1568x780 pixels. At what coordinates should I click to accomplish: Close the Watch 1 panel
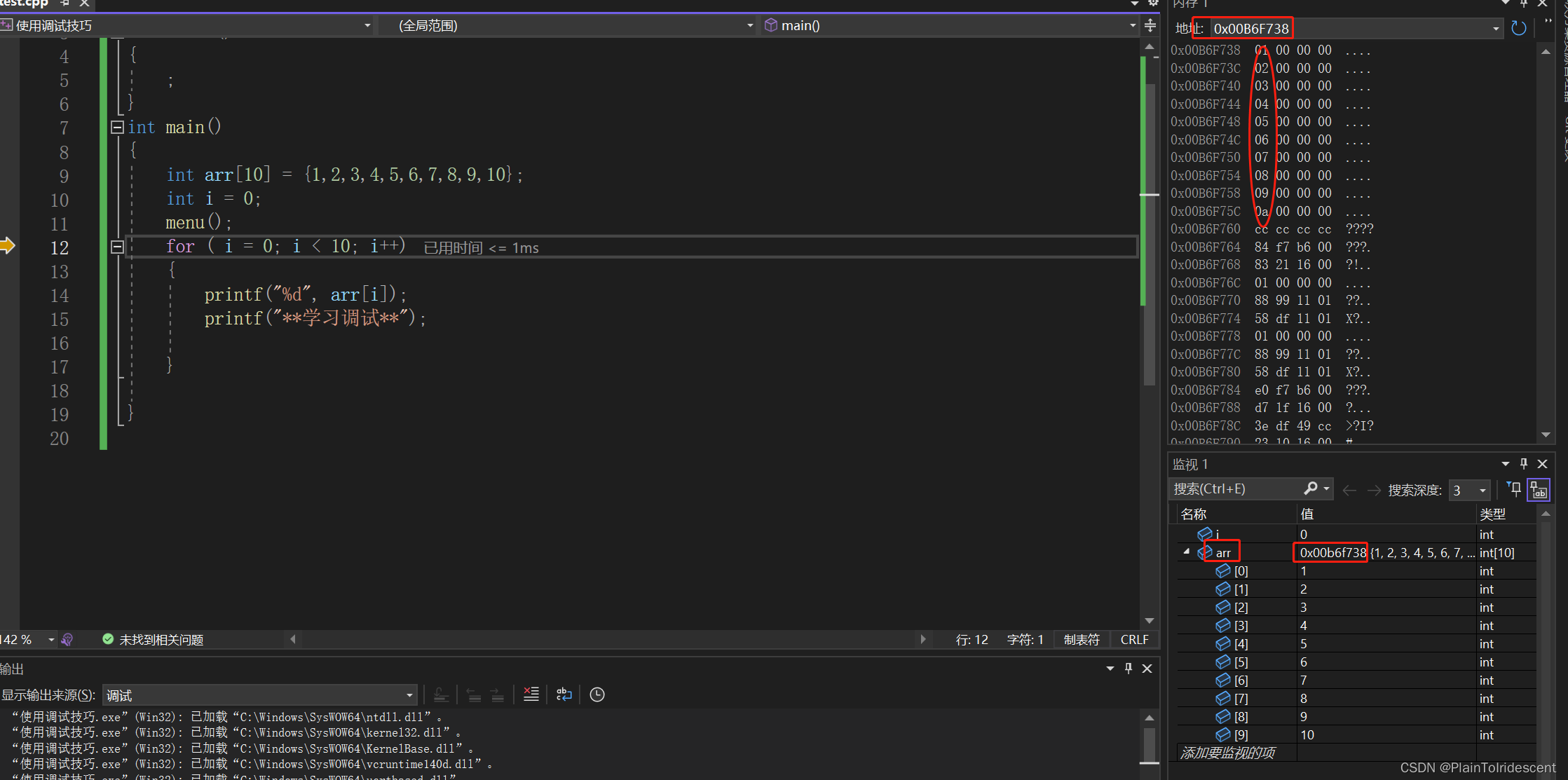tap(1542, 464)
